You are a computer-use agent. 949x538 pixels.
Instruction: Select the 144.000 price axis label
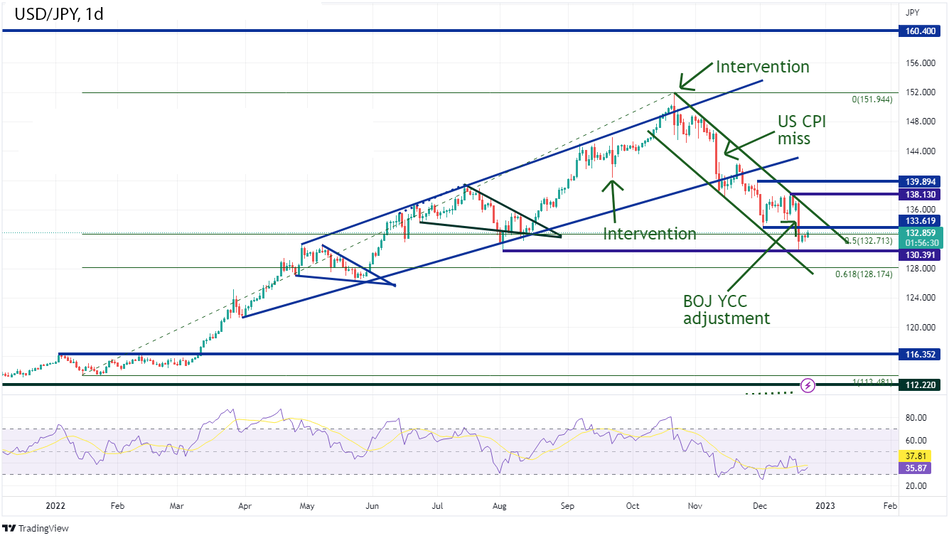(x=920, y=151)
